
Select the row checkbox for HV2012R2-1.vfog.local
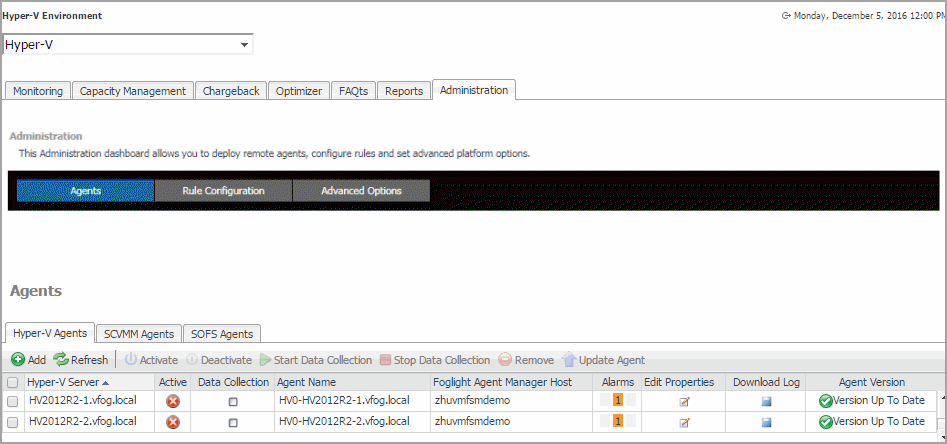[x=12, y=401]
